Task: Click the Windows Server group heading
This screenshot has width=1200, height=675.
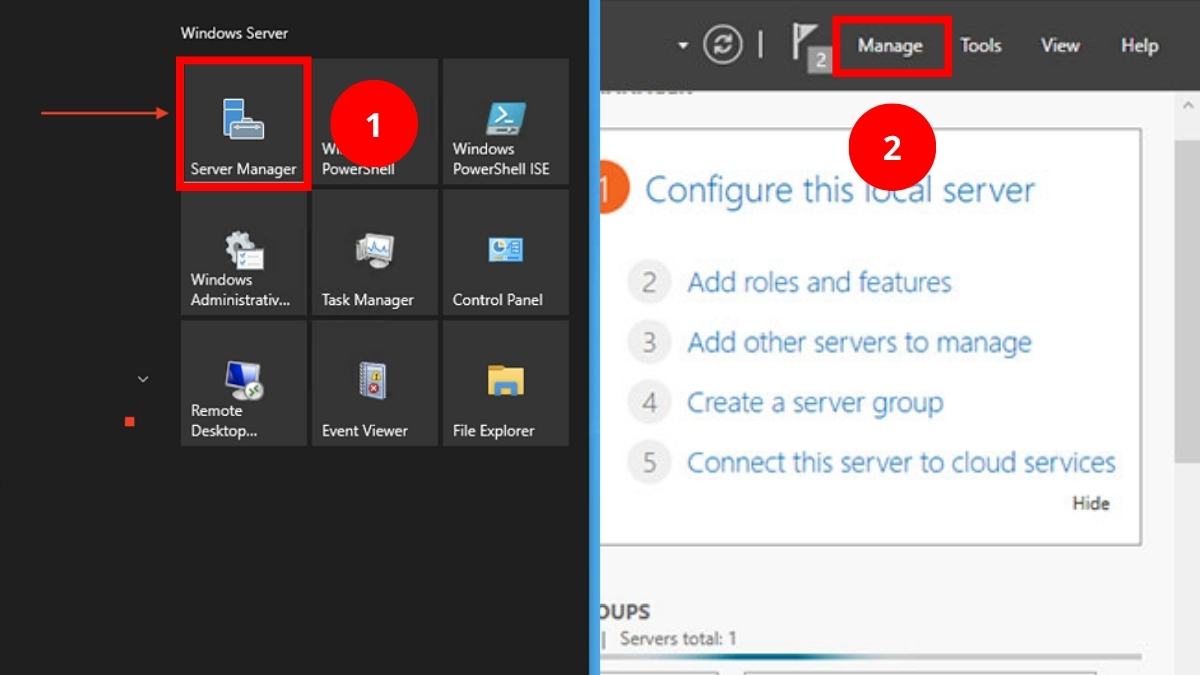Action: (234, 33)
